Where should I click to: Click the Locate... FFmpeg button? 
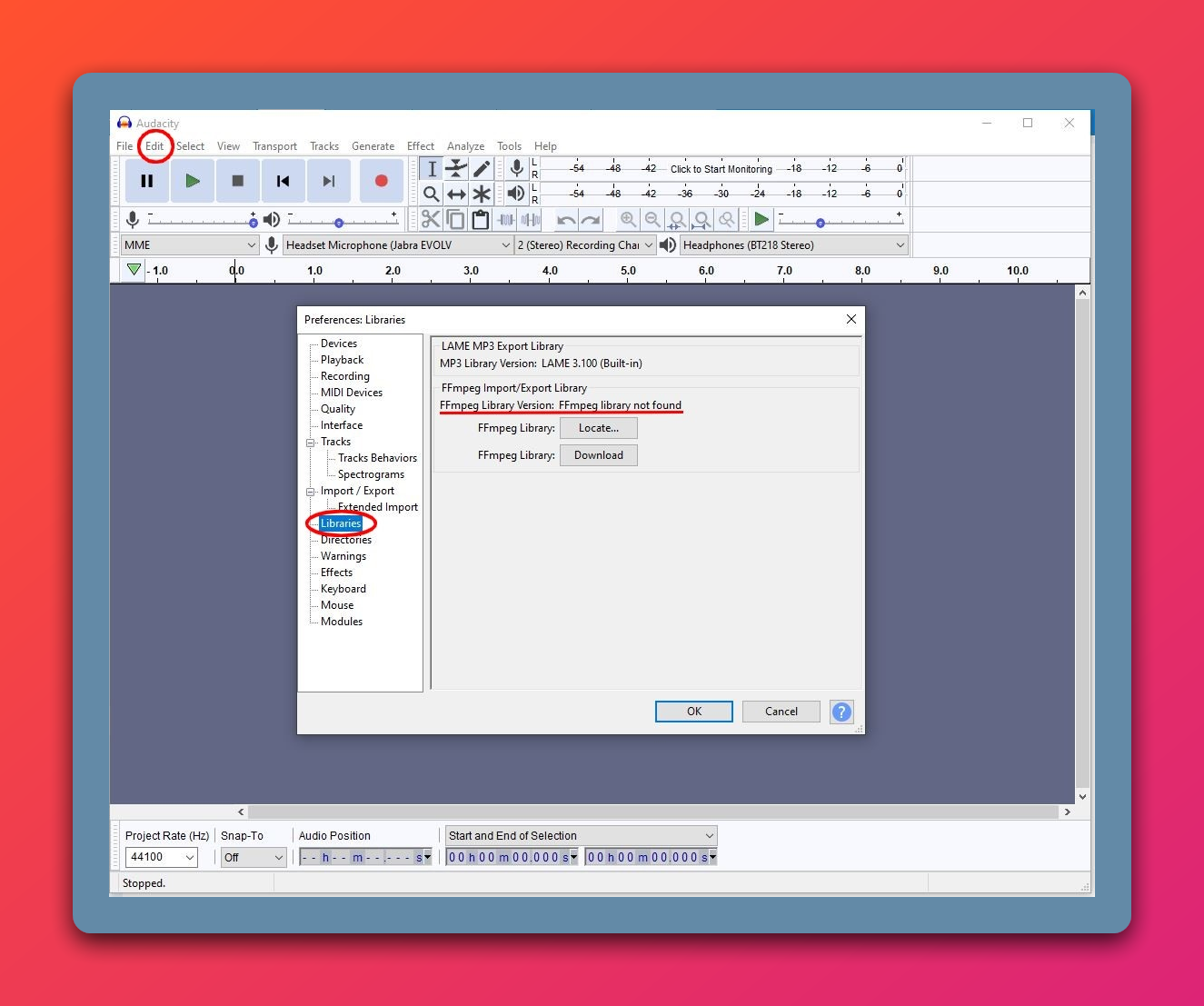(599, 428)
